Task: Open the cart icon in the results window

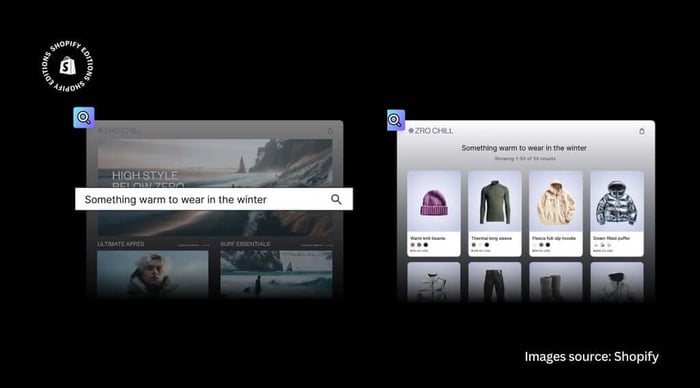Action: tap(642, 131)
